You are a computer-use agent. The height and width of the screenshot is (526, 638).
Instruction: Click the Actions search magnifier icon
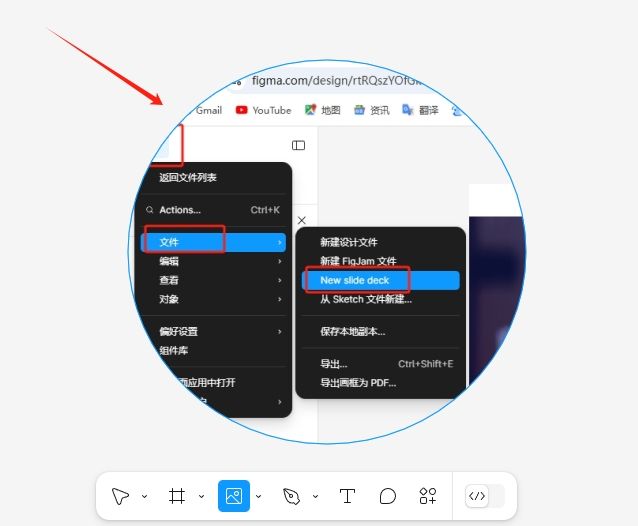point(149,210)
